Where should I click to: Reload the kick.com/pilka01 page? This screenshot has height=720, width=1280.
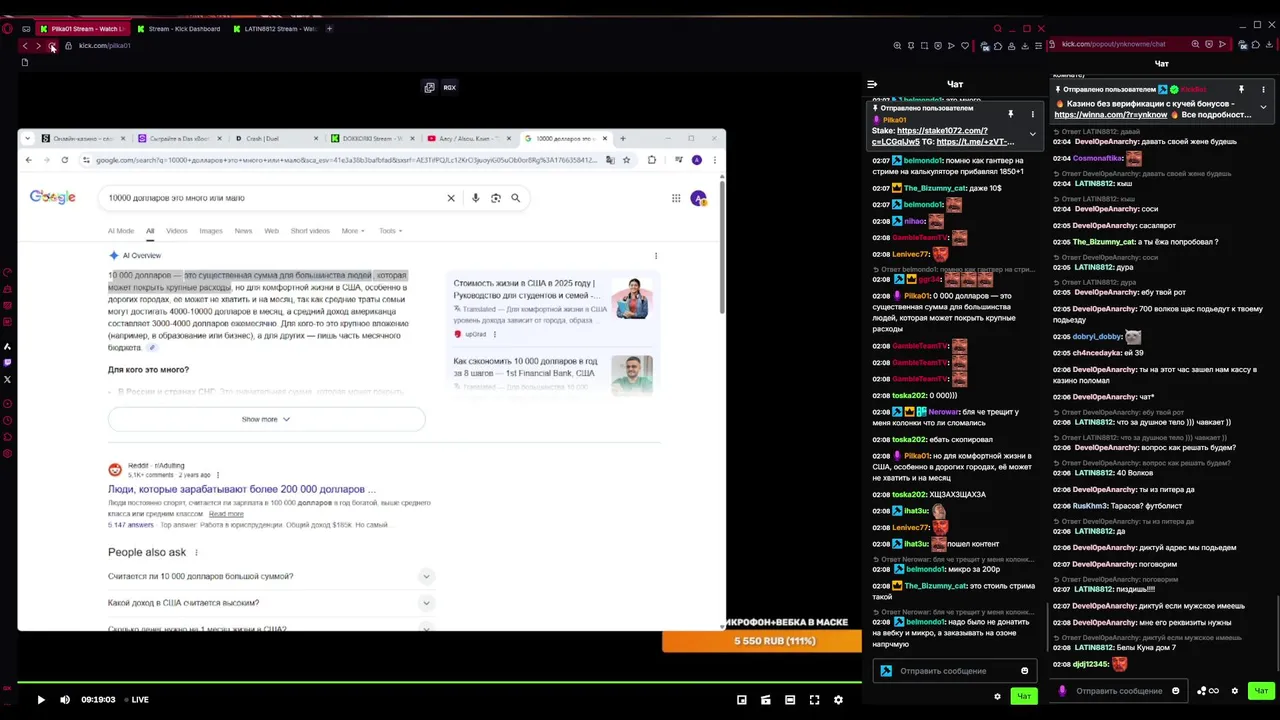(52, 46)
